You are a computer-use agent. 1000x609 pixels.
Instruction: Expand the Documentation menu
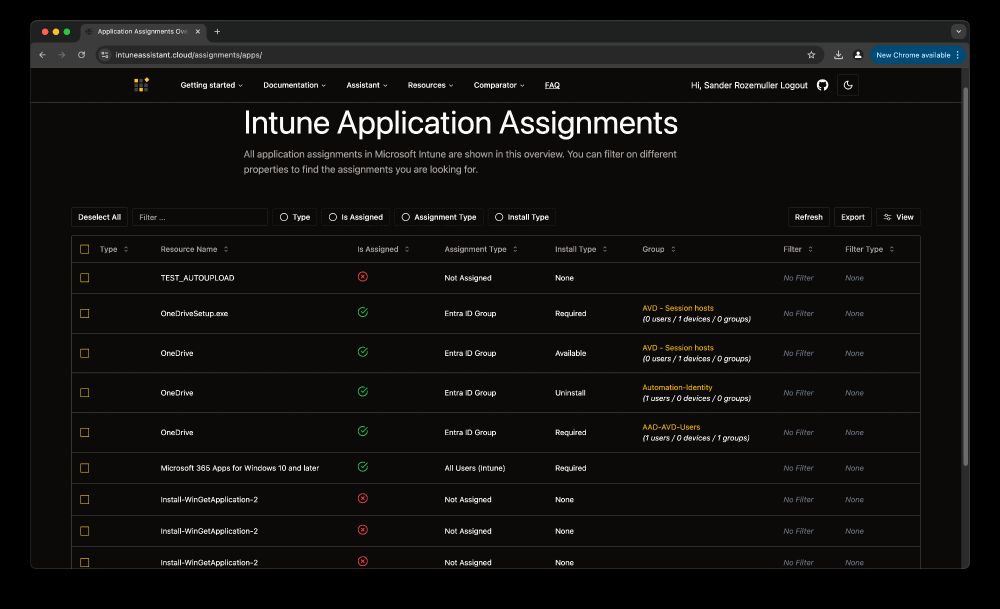tap(294, 85)
